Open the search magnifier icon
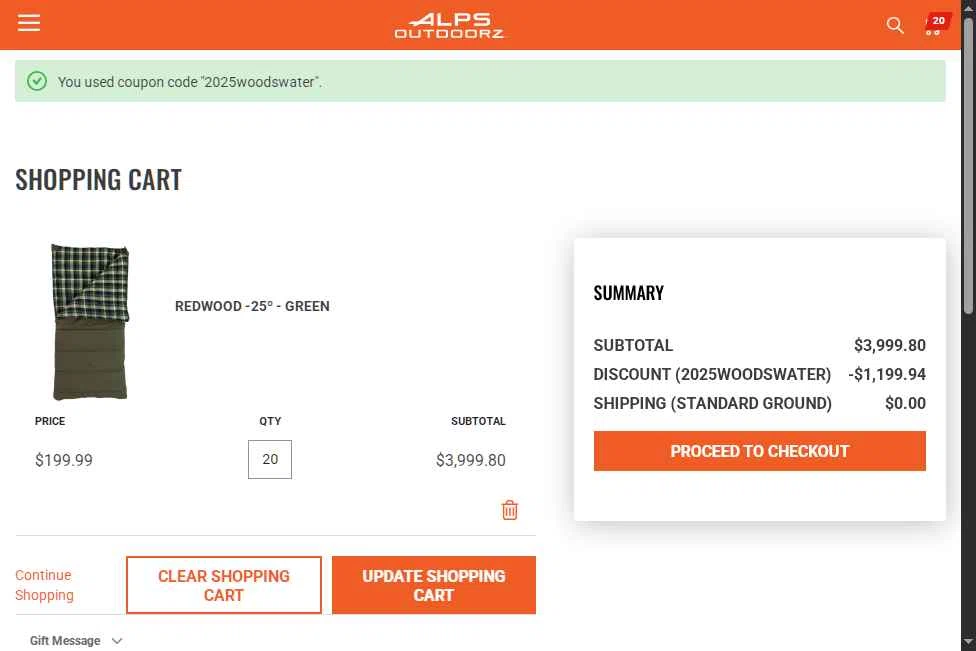 click(x=894, y=25)
